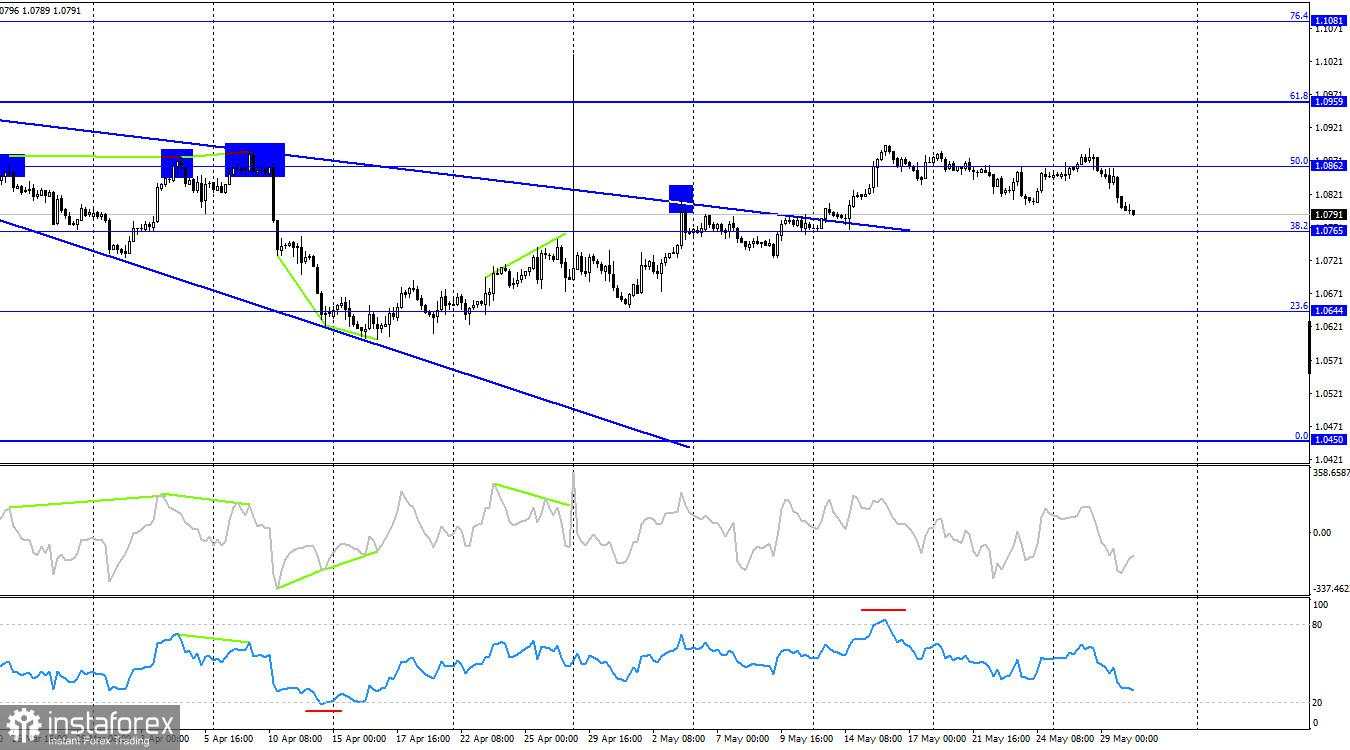The height and width of the screenshot is (750, 1350).
Task: Click the 38.2 Fibonacci level label
Action: pyautogui.click(x=1298, y=226)
